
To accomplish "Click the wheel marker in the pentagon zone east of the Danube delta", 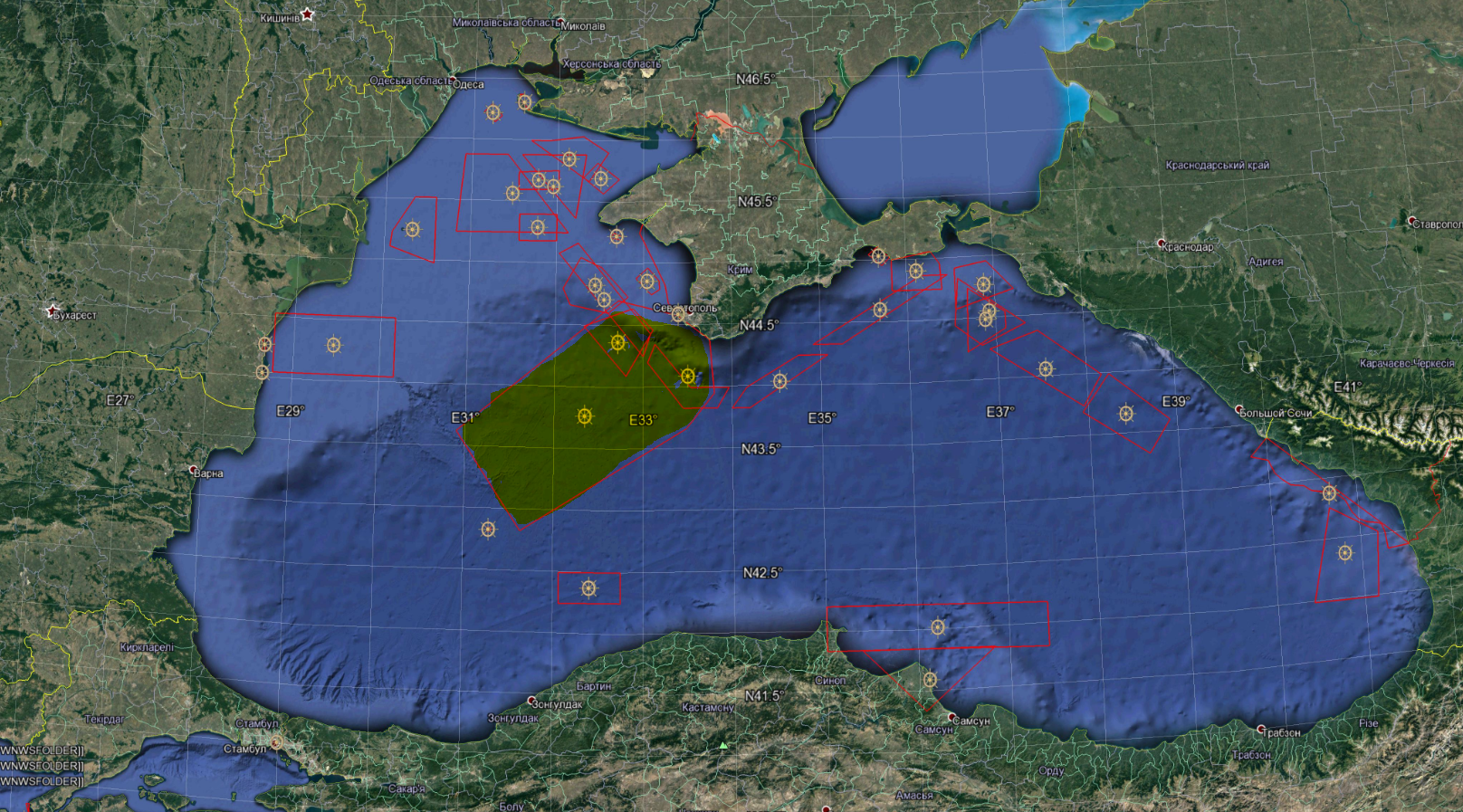I will (x=413, y=229).
